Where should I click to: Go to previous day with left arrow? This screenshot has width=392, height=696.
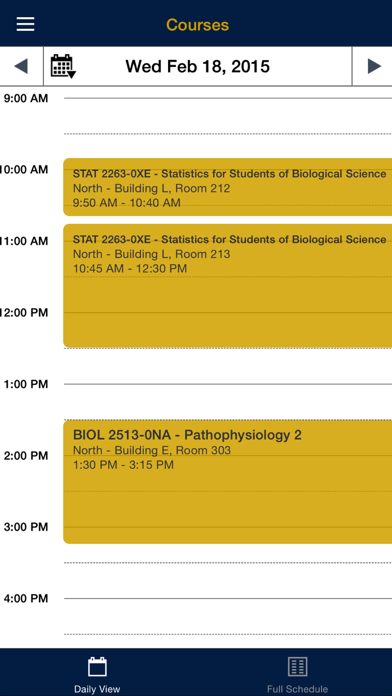tap(21, 66)
